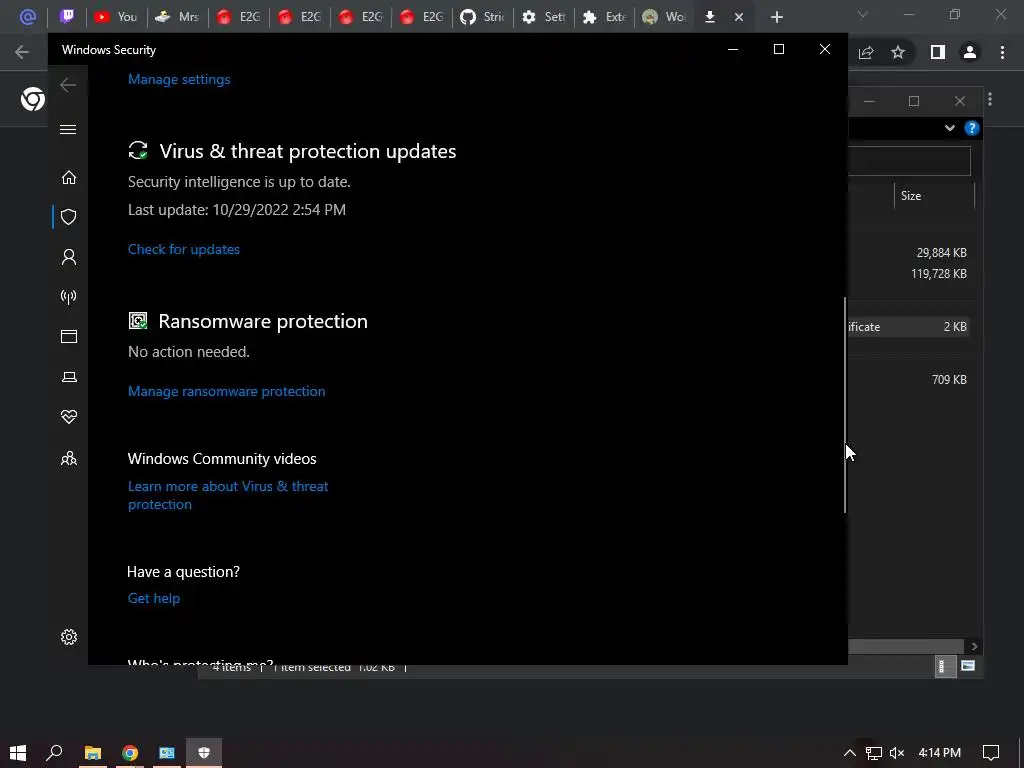Switch to the Mrs browser tab

point(176,17)
